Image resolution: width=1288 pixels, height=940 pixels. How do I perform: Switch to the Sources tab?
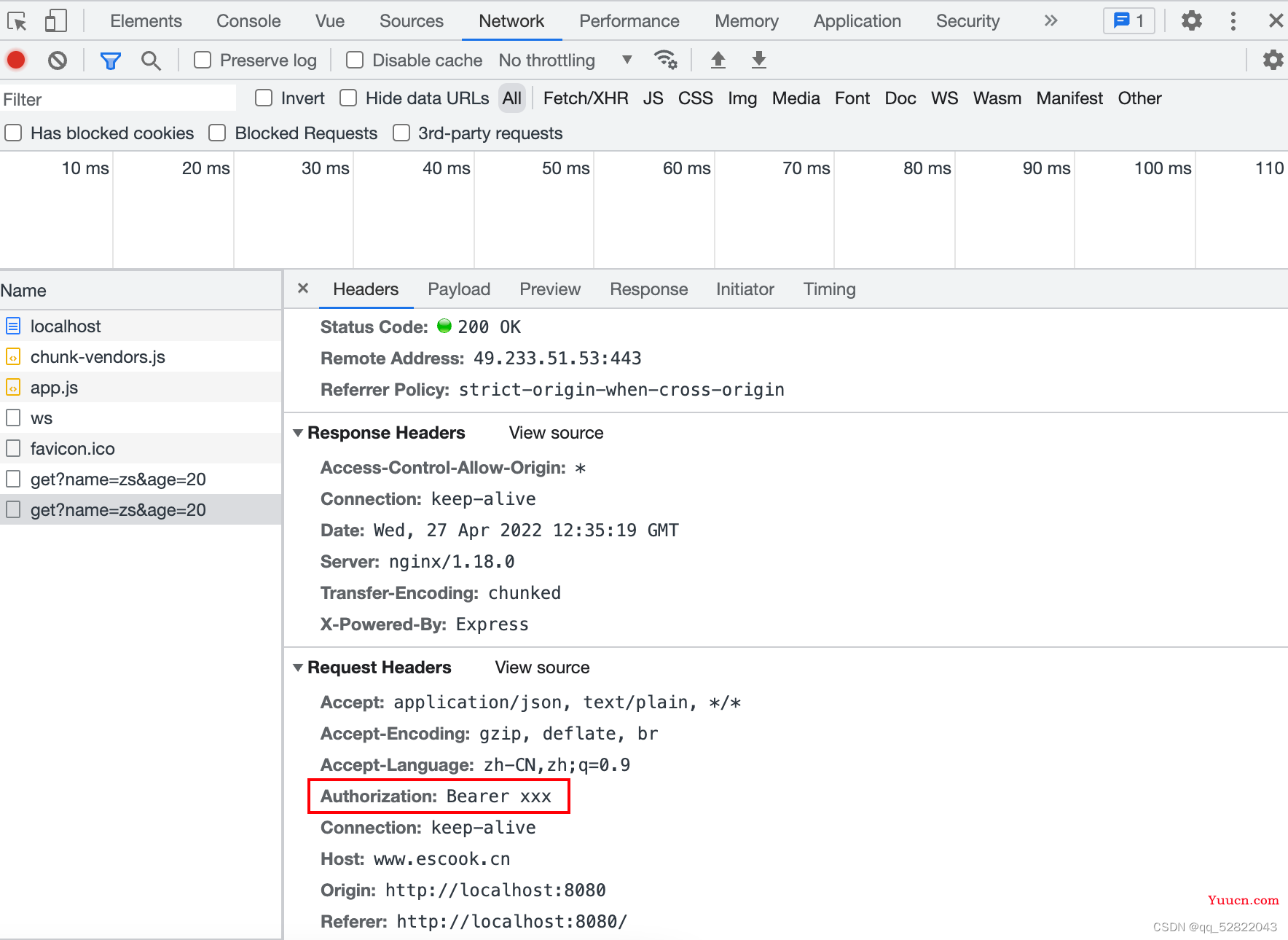(412, 21)
